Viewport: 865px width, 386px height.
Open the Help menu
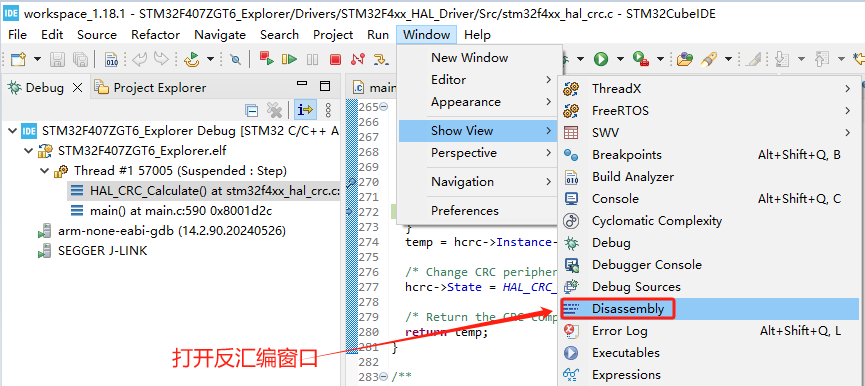(x=477, y=35)
